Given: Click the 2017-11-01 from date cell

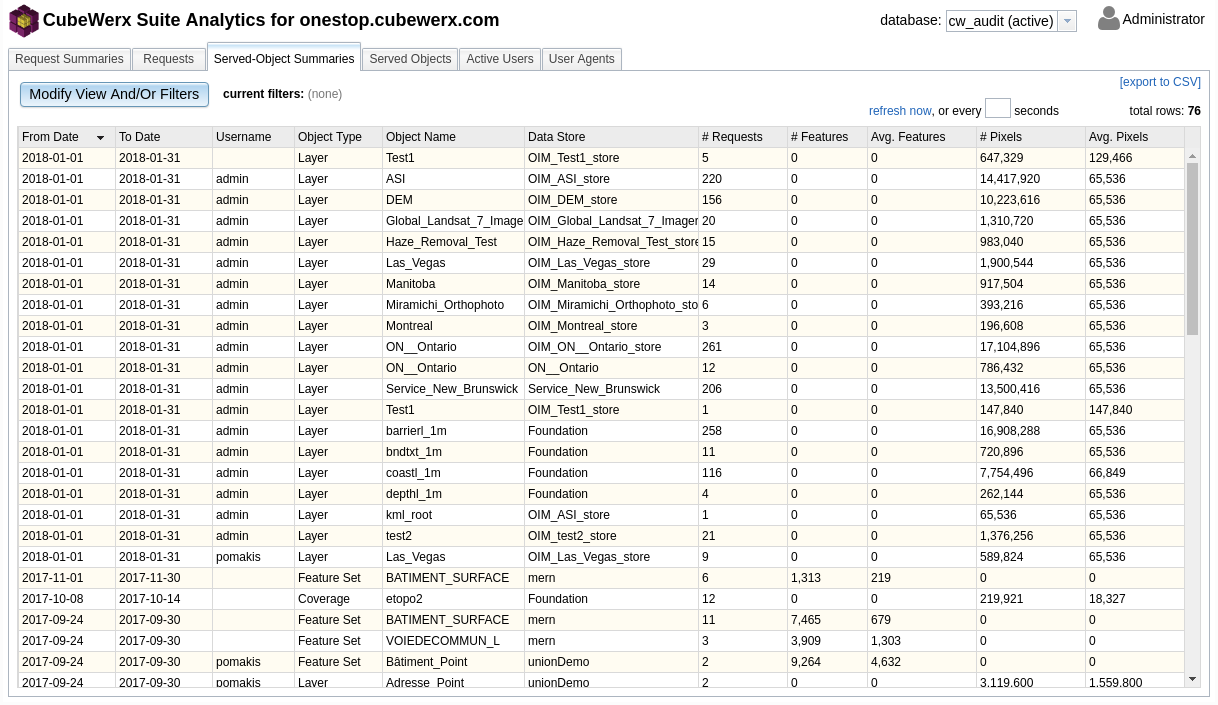Looking at the screenshot, I should [66, 578].
